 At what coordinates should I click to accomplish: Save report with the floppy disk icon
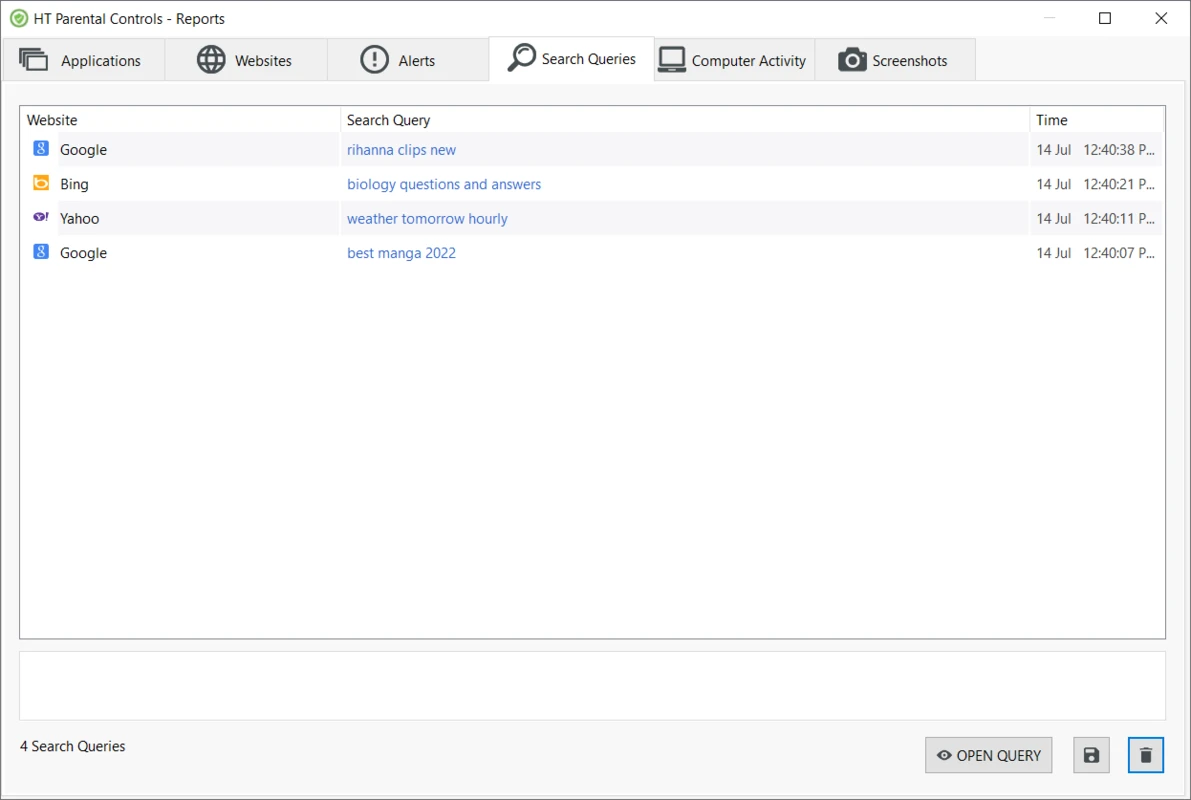(x=1091, y=755)
